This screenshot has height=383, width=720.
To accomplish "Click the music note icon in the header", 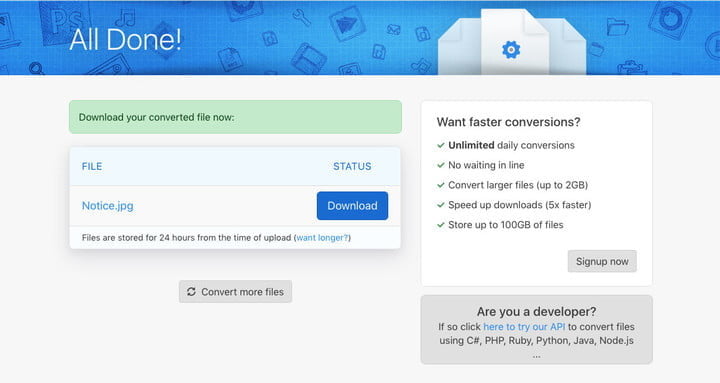I will click(x=125, y=17).
